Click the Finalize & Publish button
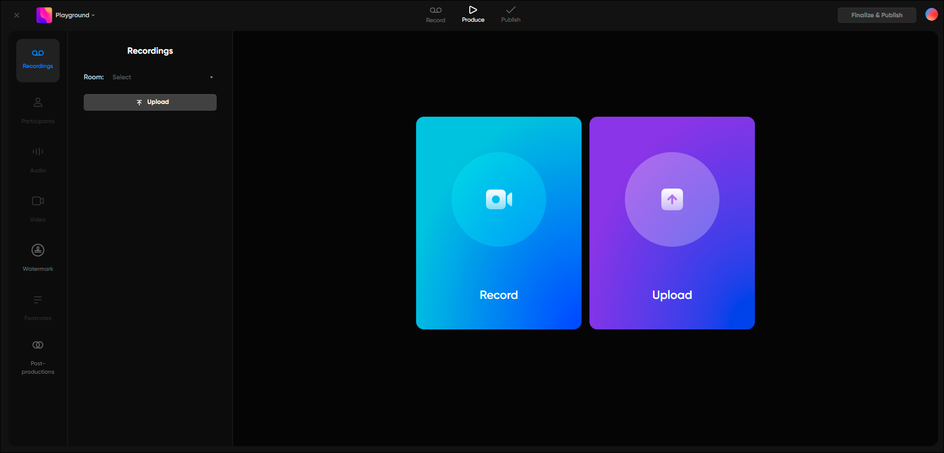 (x=877, y=15)
